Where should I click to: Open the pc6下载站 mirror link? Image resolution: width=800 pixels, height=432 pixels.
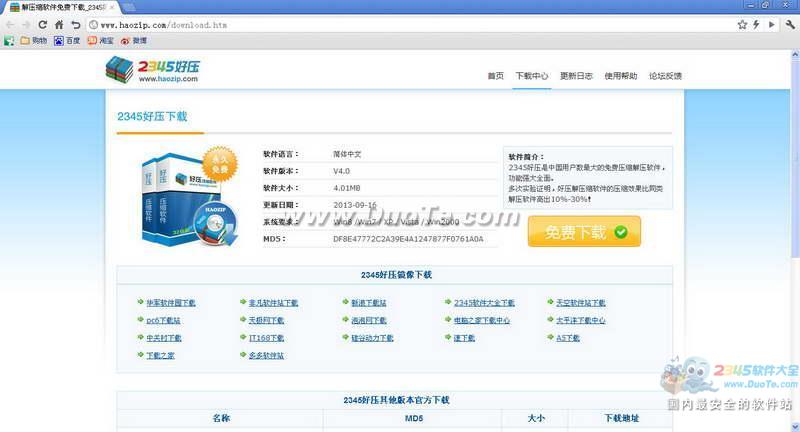point(163,320)
